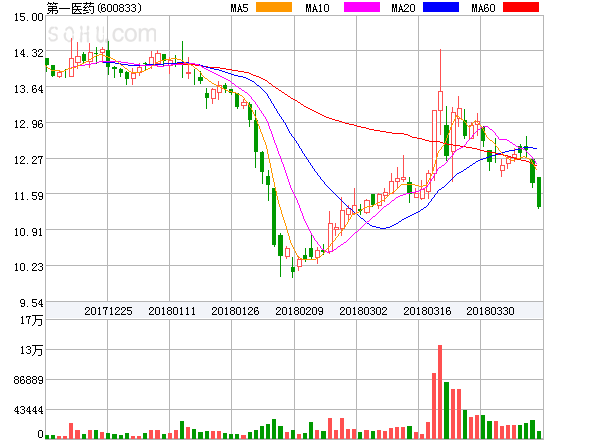
Task: Click the 12.27 price axis label
Action: click(x=29, y=160)
